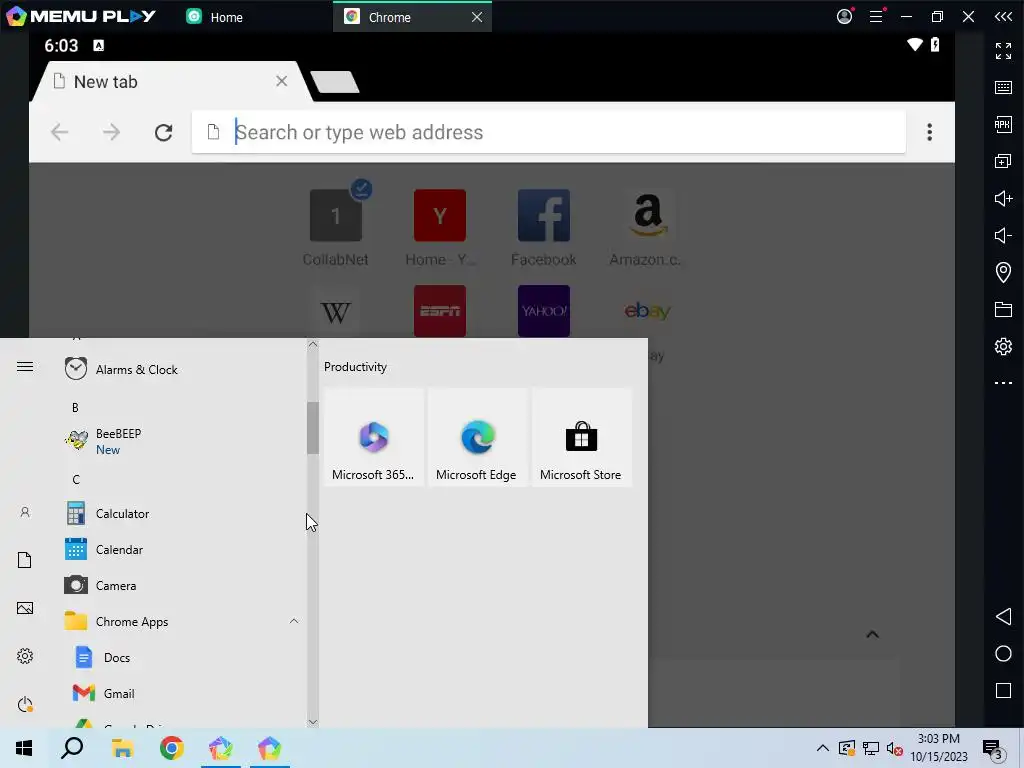Click the Start app list scrollbar up arrow
The image size is (1024, 768).
[x=313, y=345]
